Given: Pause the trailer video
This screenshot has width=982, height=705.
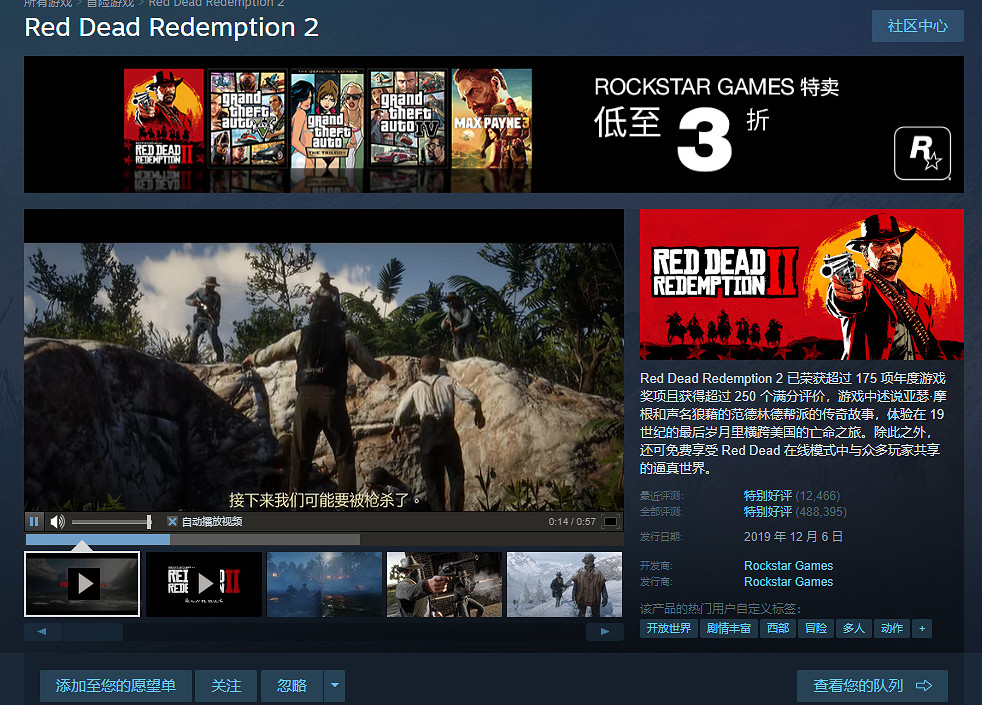Looking at the screenshot, I should pyautogui.click(x=34, y=521).
